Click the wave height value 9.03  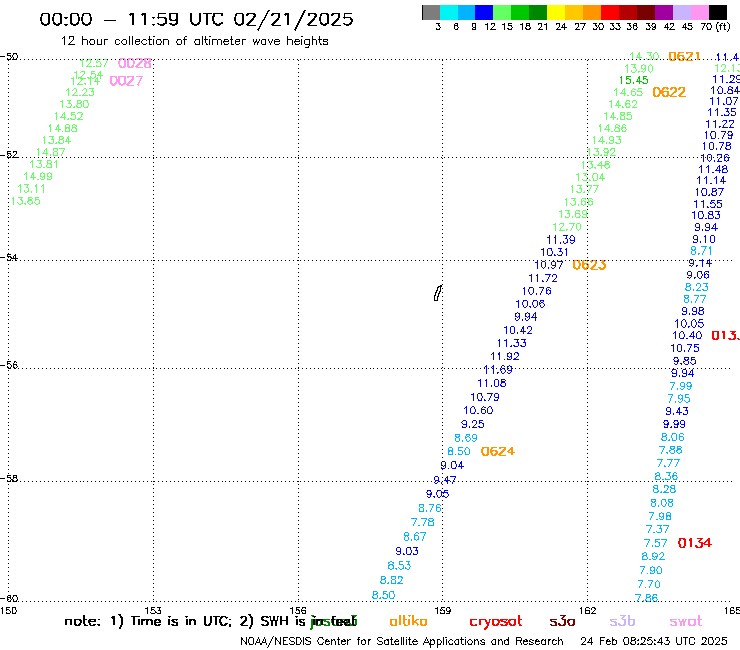407,551
